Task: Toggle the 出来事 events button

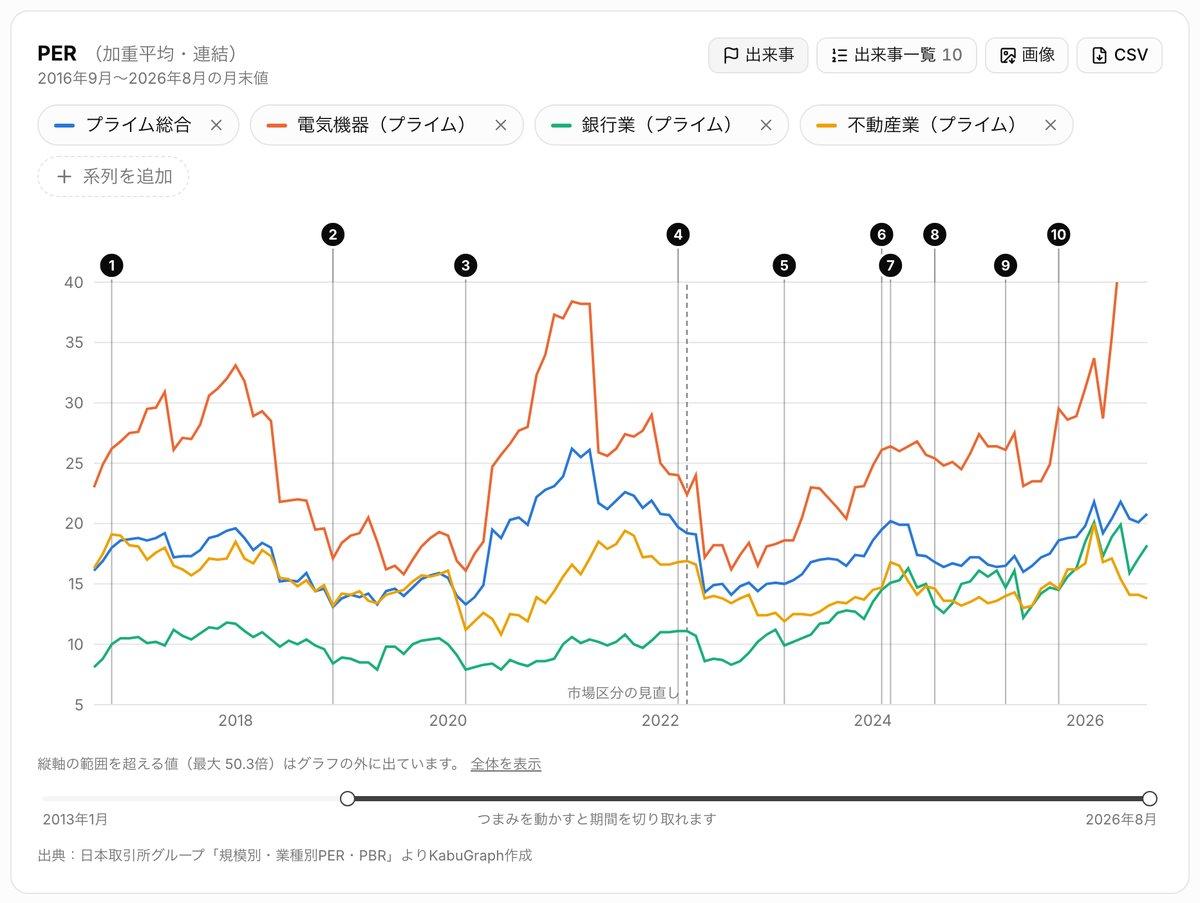Action: [758, 55]
